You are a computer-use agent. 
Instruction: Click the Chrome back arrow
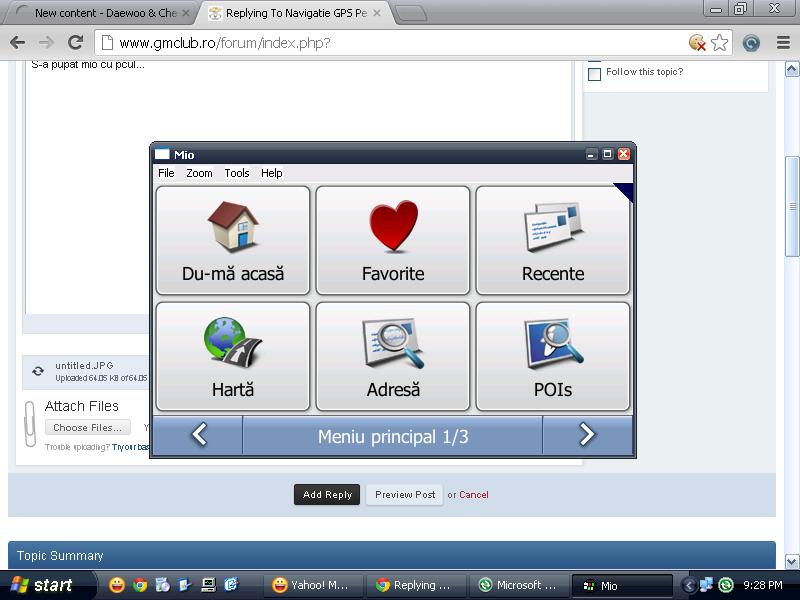pos(17,42)
